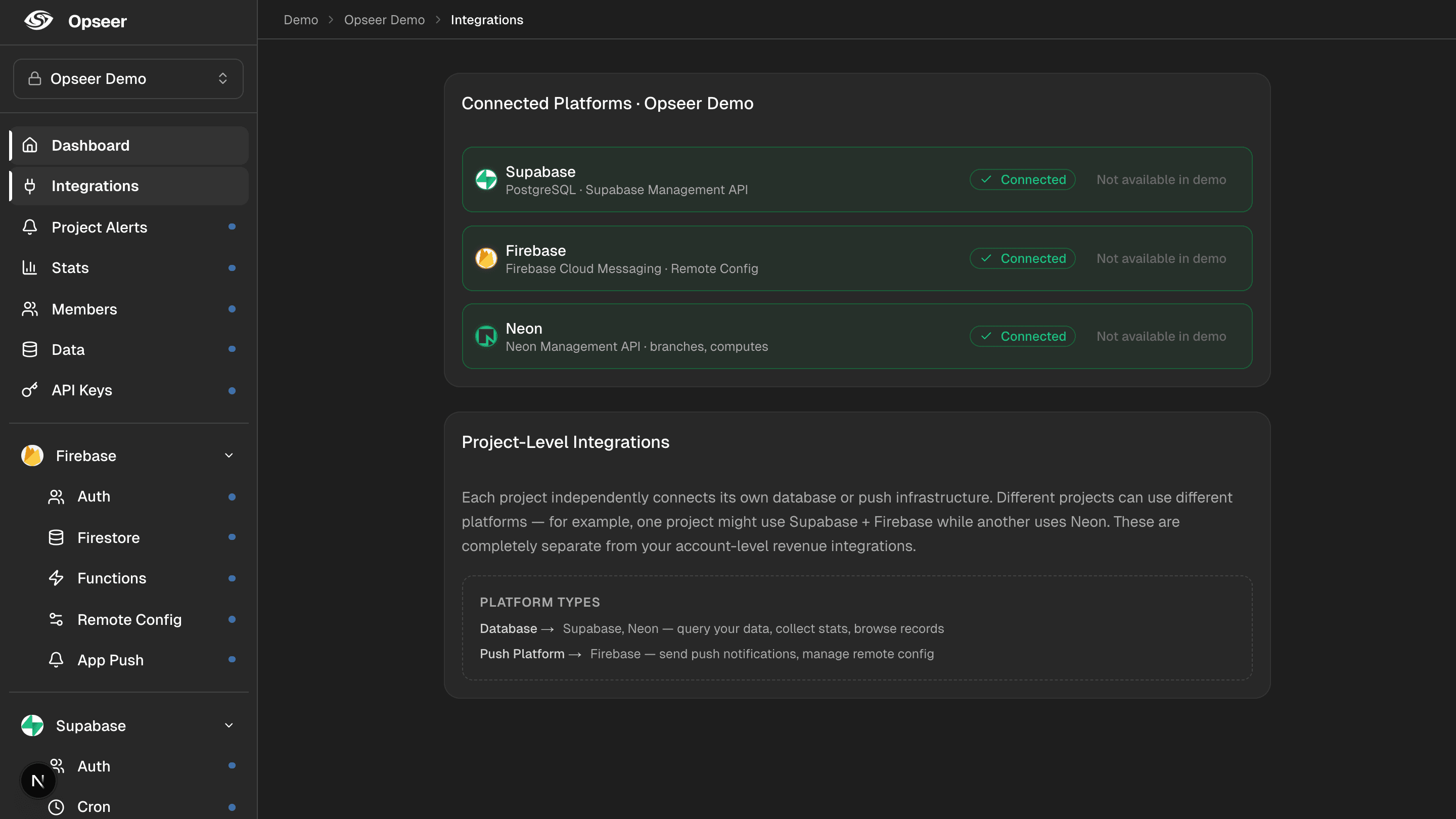Image resolution: width=1456 pixels, height=819 pixels.
Task: Click the Supabase logo in sidebar
Action: coord(32,726)
